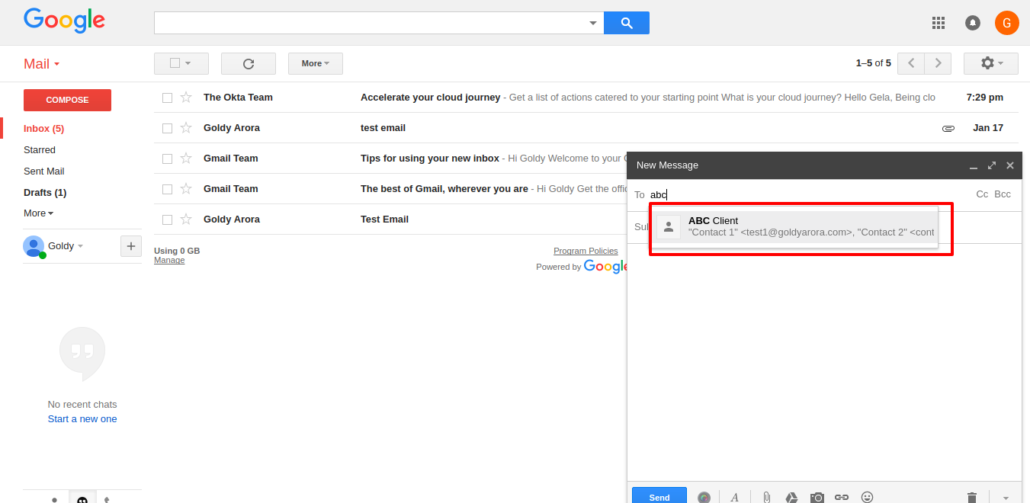The width and height of the screenshot is (1030, 503).
Task: Focus the Google search box
Action: click(371, 23)
